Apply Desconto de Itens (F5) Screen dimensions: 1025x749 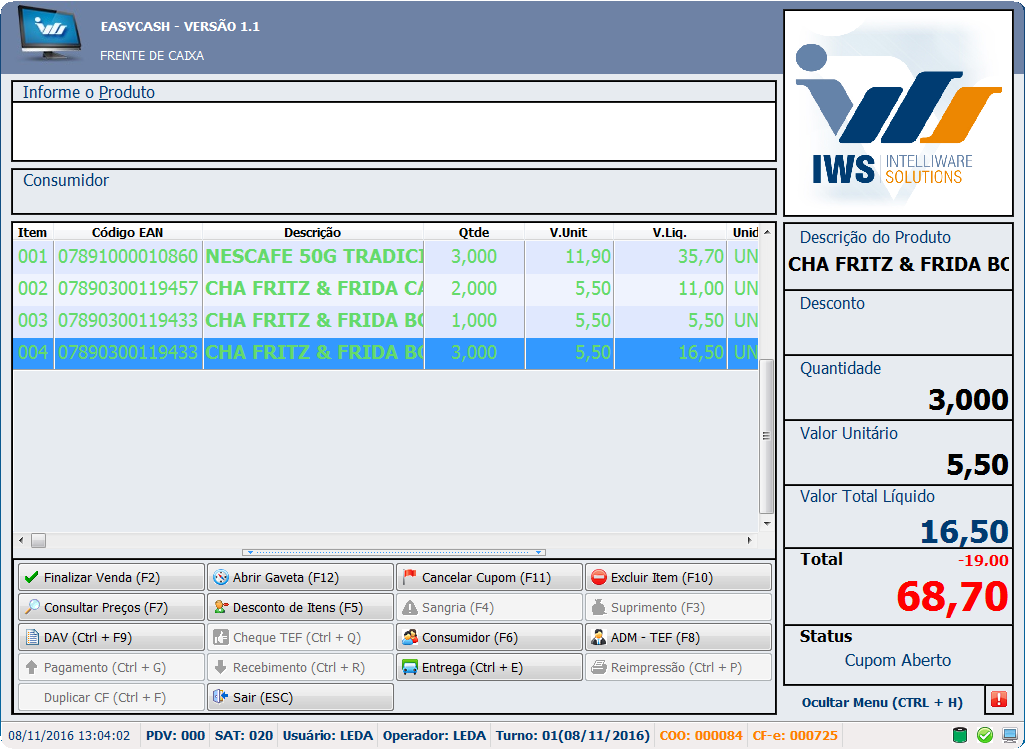pos(300,607)
